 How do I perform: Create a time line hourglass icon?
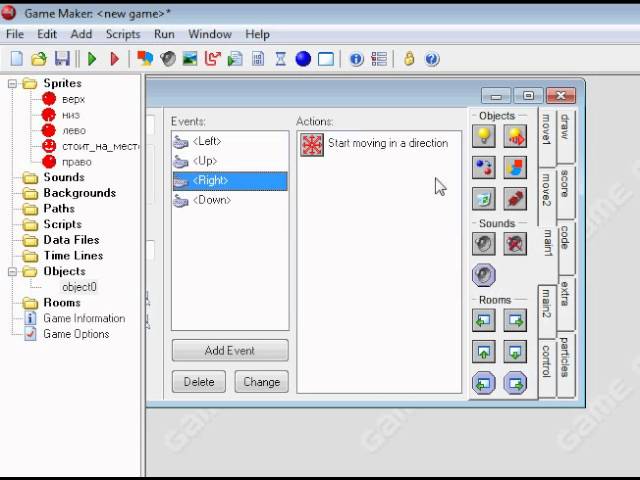coord(280,59)
